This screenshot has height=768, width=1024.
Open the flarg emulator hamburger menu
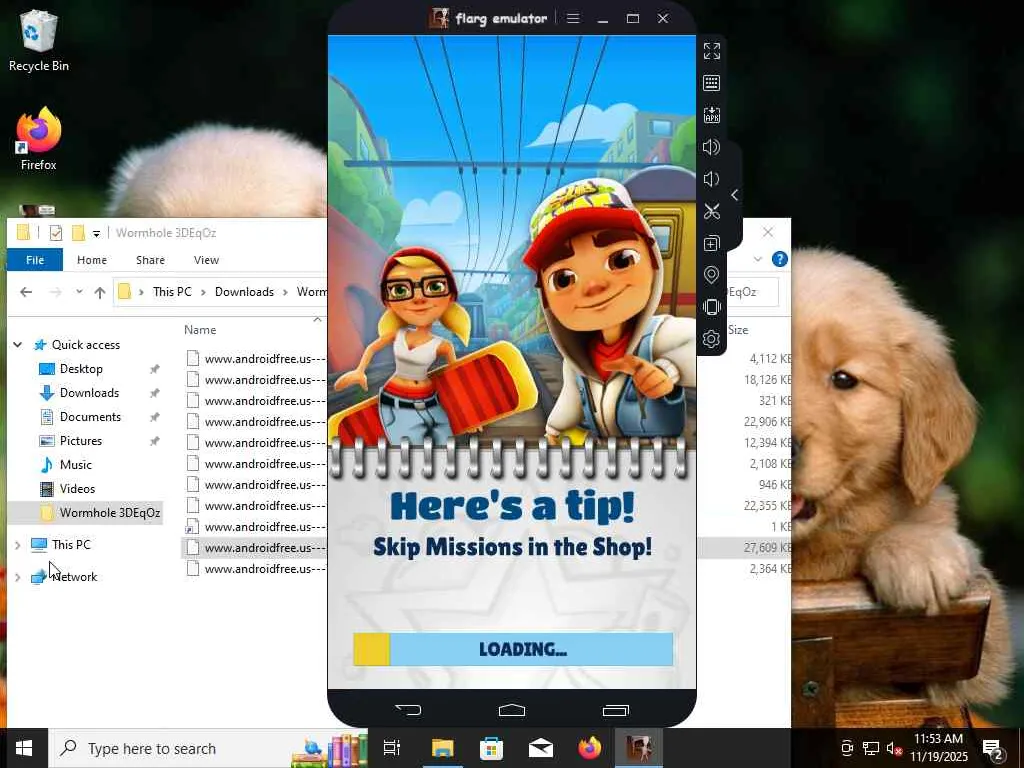point(573,18)
